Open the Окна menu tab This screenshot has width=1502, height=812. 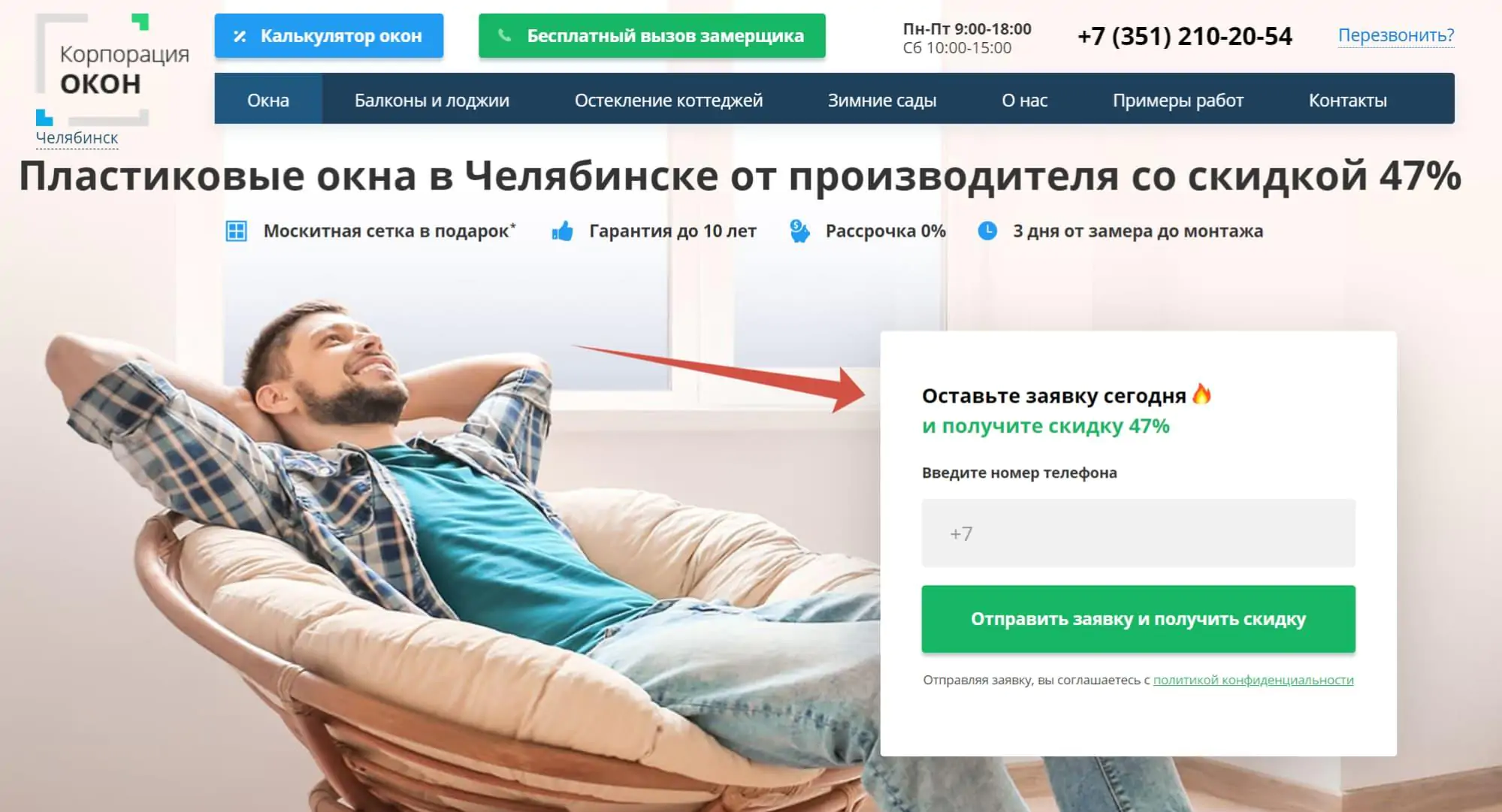(x=268, y=100)
